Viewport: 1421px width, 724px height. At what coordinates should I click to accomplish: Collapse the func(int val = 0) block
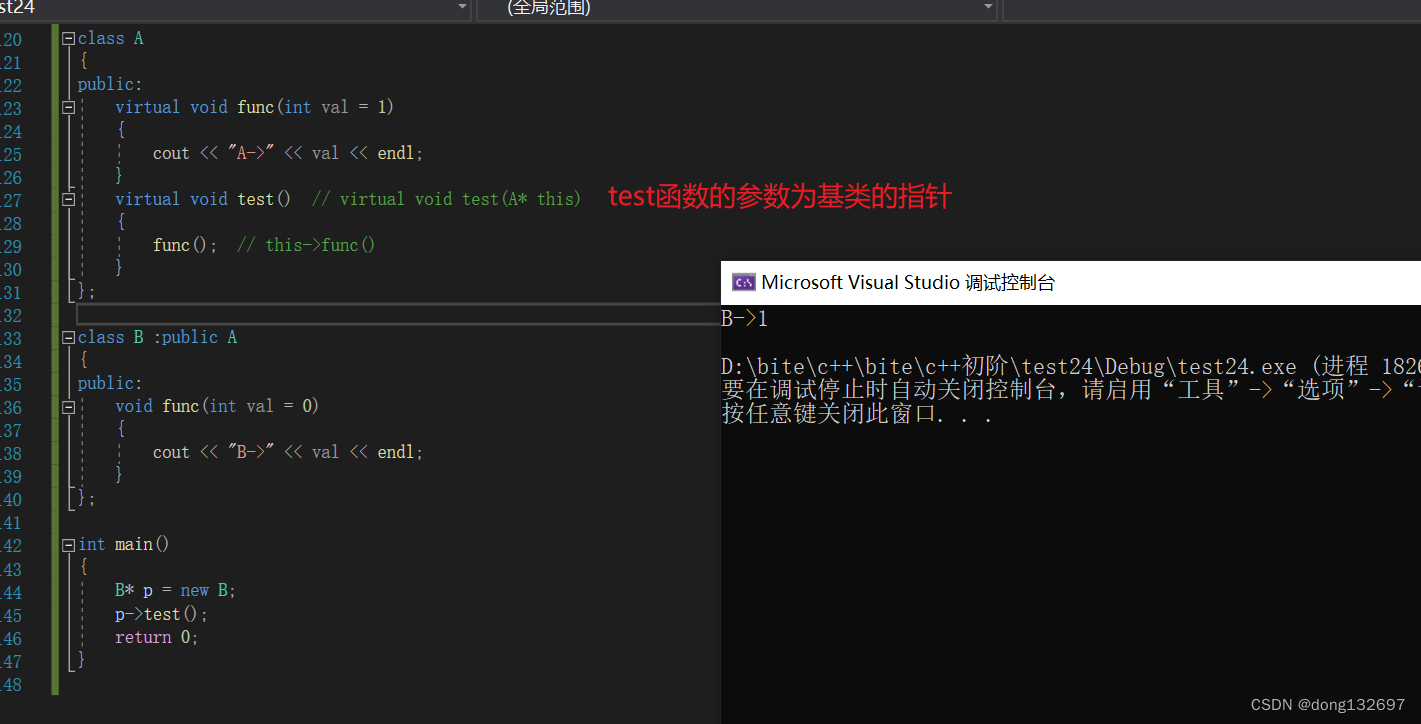[x=68, y=406]
